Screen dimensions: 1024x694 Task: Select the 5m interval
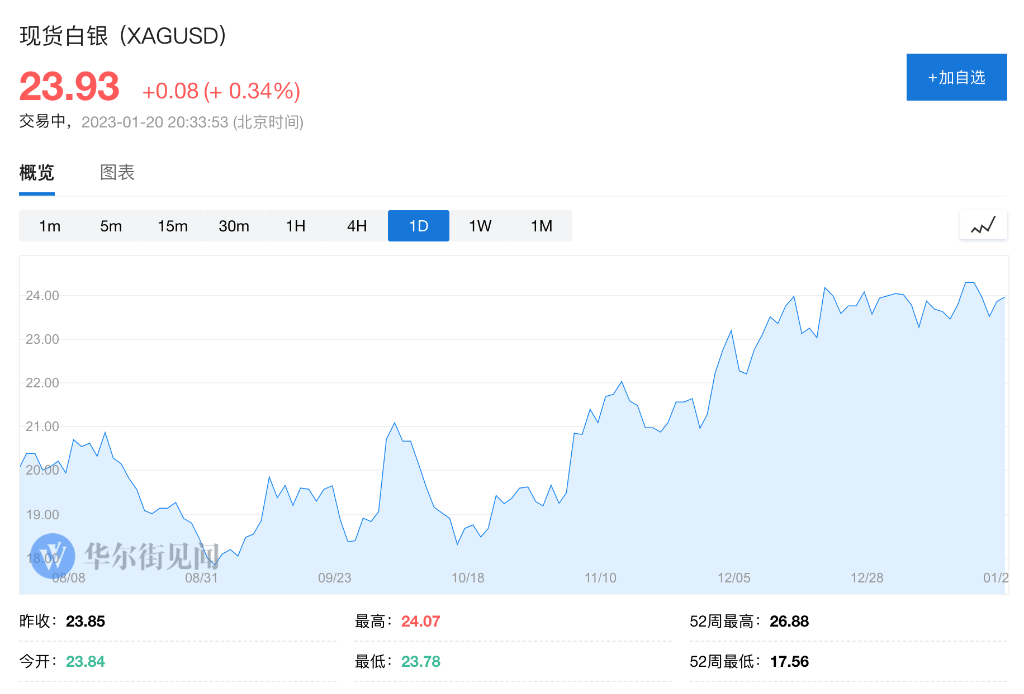click(111, 226)
